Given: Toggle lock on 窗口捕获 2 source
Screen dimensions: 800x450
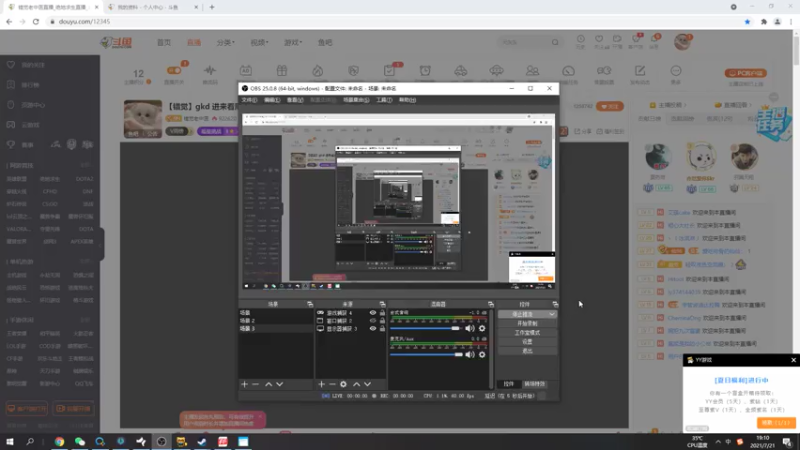Looking at the screenshot, I should click(x=382, y=321).
